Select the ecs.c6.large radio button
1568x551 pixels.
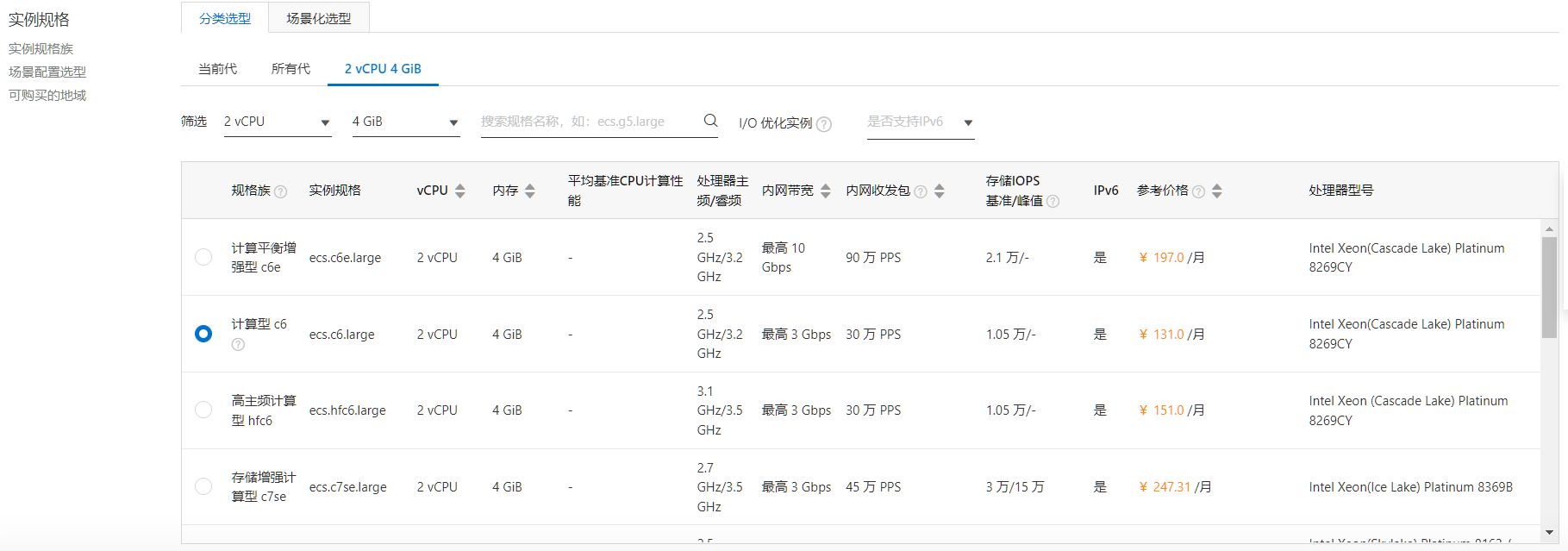tap(203, 334)
